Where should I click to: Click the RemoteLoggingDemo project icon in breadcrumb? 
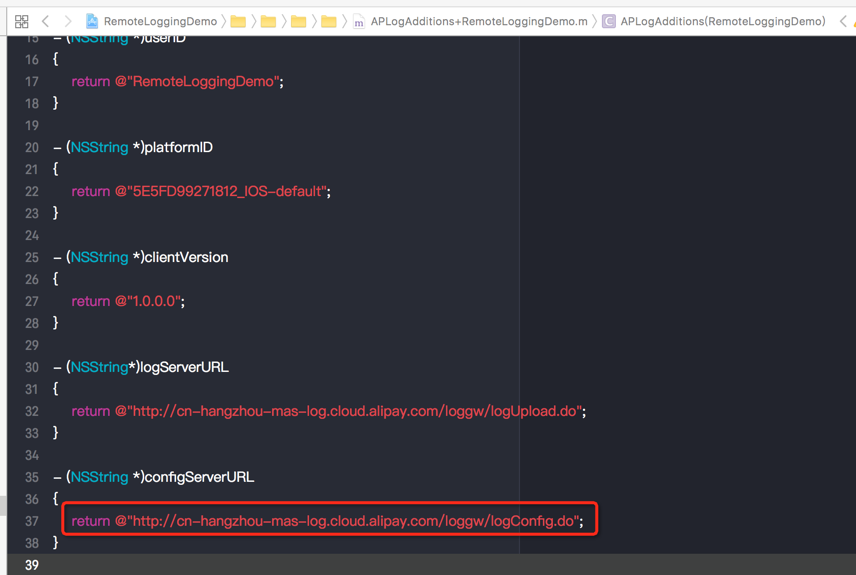tap(92, 21)
